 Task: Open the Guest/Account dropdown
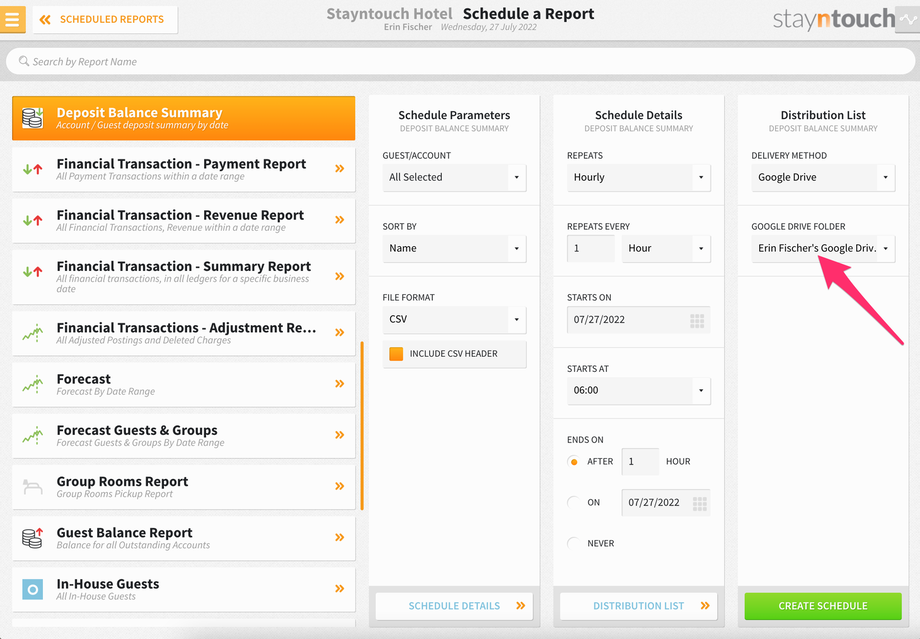click(x=454, y=177)
